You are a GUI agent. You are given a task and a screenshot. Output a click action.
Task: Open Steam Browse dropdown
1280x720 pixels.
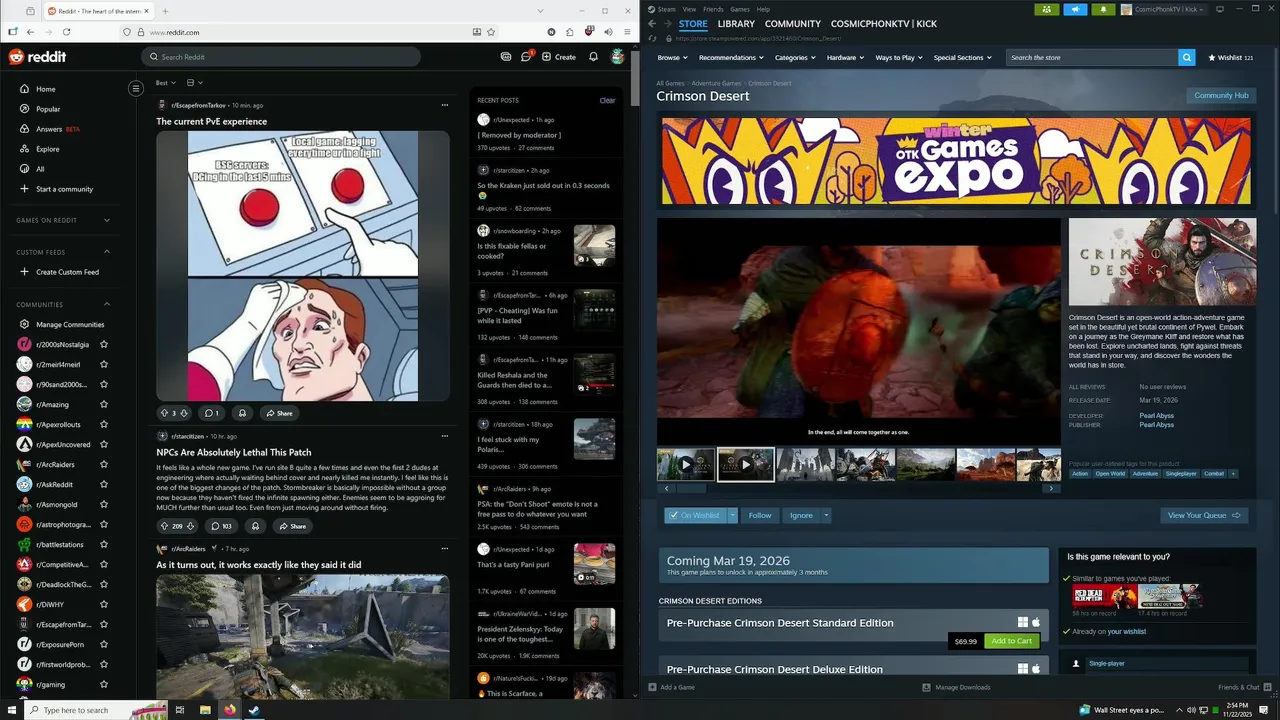672,57
